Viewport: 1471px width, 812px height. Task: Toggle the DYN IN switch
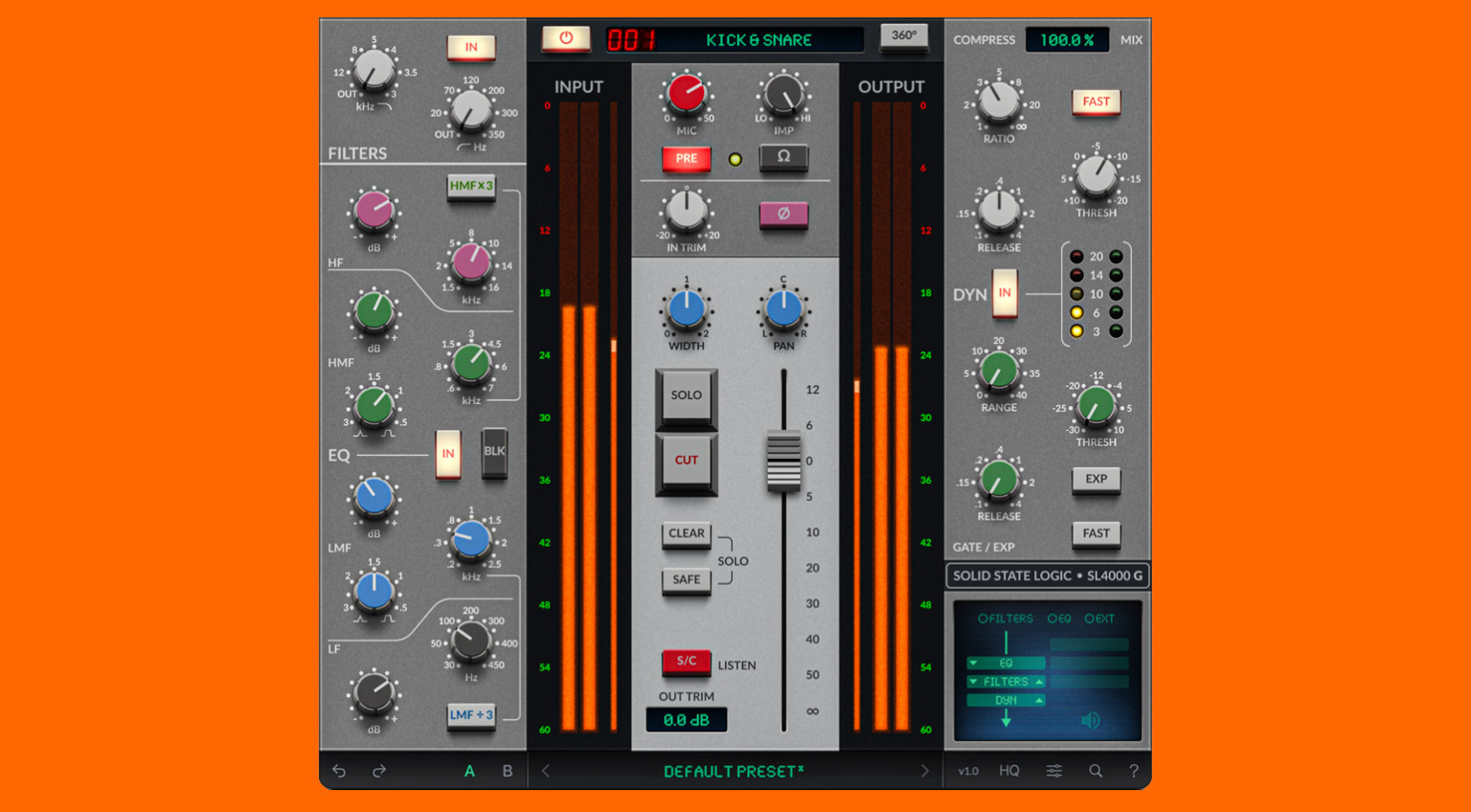tap(1004, 293)
